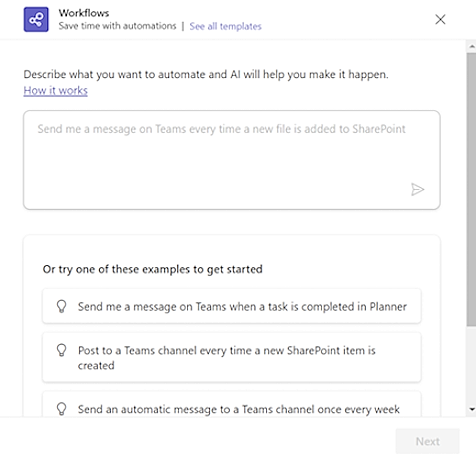Click the Save time with automations subtitle

[x=117, y=26]
